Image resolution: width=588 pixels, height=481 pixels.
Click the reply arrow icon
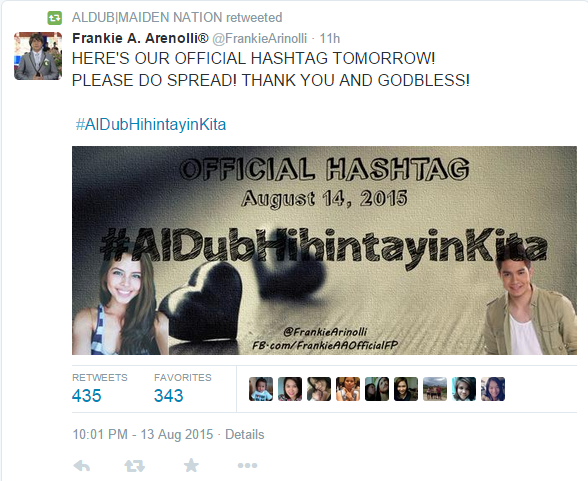point(82,466)
